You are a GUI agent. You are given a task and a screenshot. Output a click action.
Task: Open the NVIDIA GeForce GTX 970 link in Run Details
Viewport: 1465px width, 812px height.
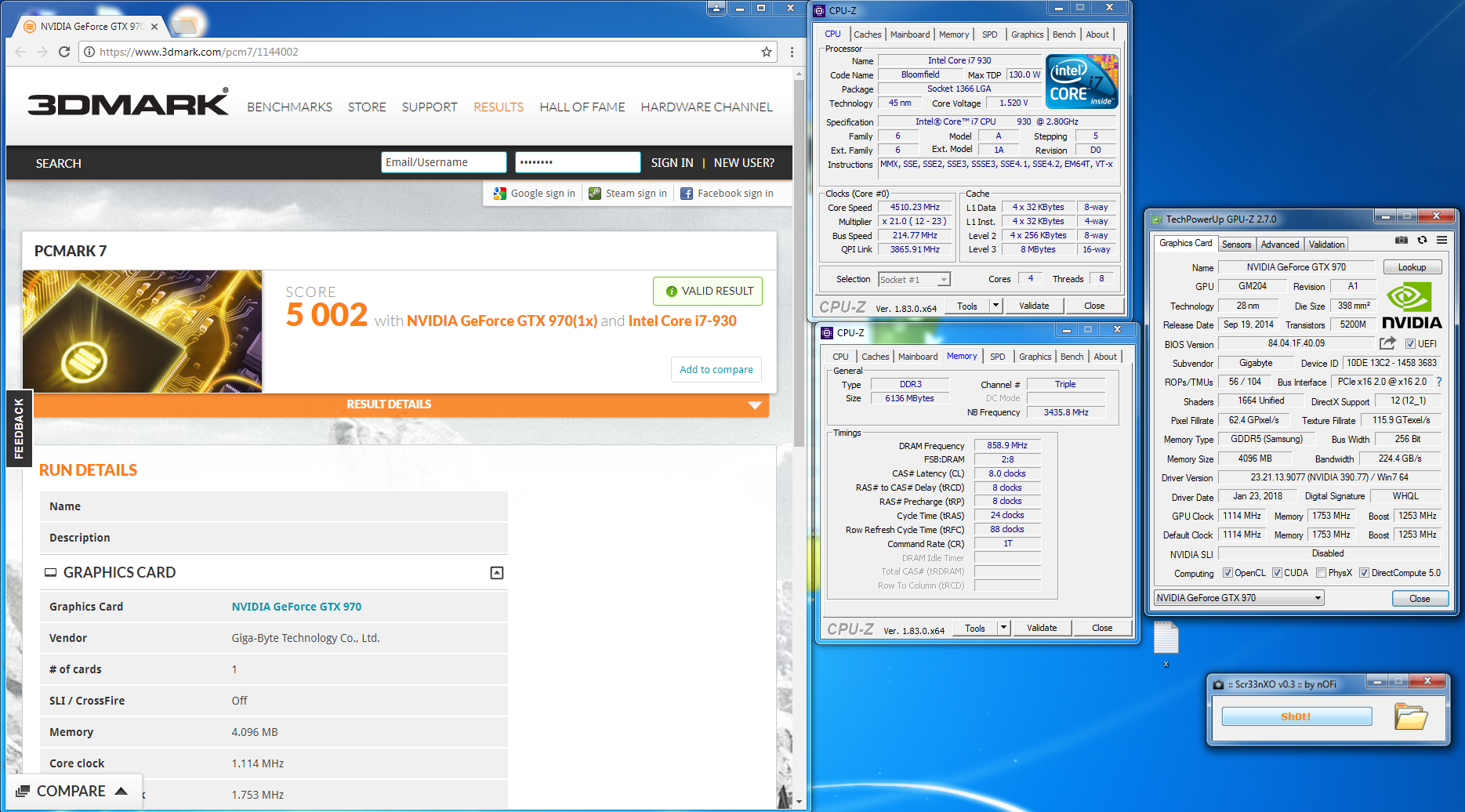[x=296, y=607]
